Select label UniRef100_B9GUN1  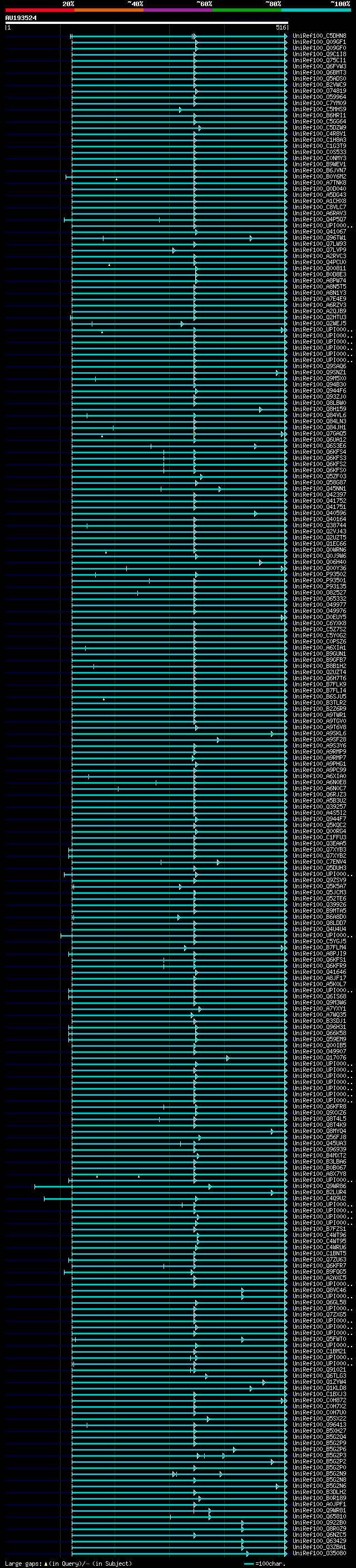point(319,654)
